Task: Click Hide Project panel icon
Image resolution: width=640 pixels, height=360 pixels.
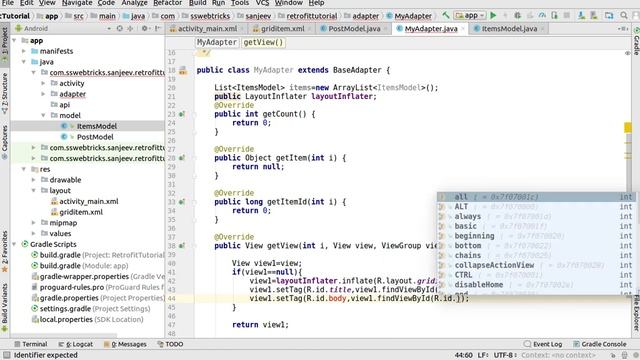Action: tap(157, 29)
